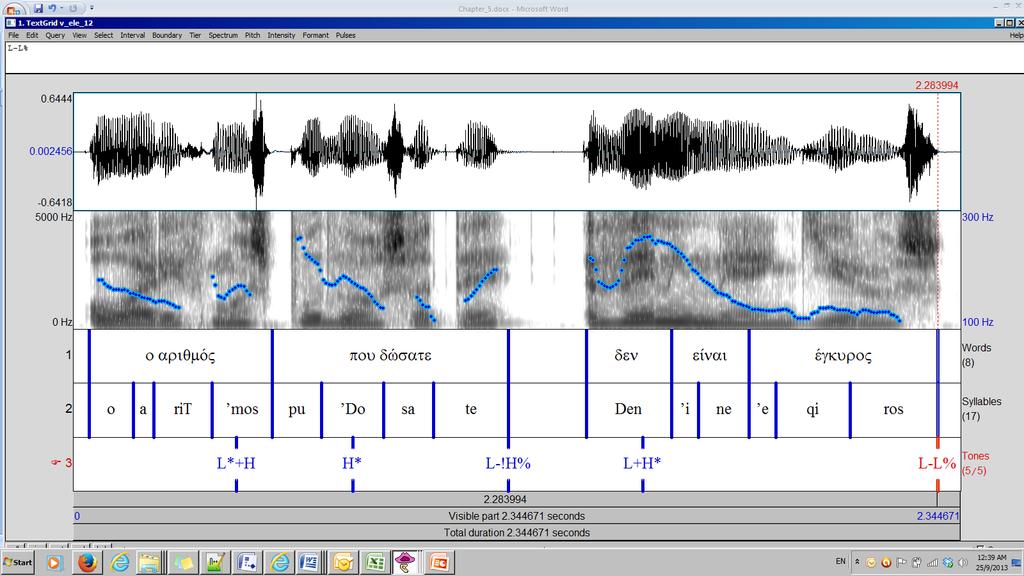Click the L+H* tone point

[x=642, y=464]
